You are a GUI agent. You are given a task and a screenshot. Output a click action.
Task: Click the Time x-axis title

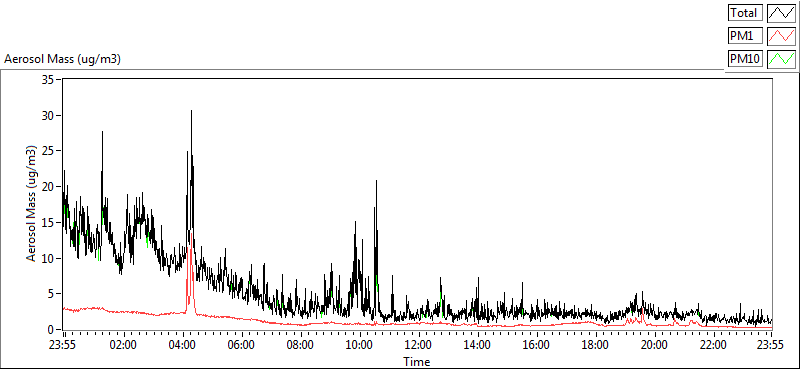tap(417, 362)
